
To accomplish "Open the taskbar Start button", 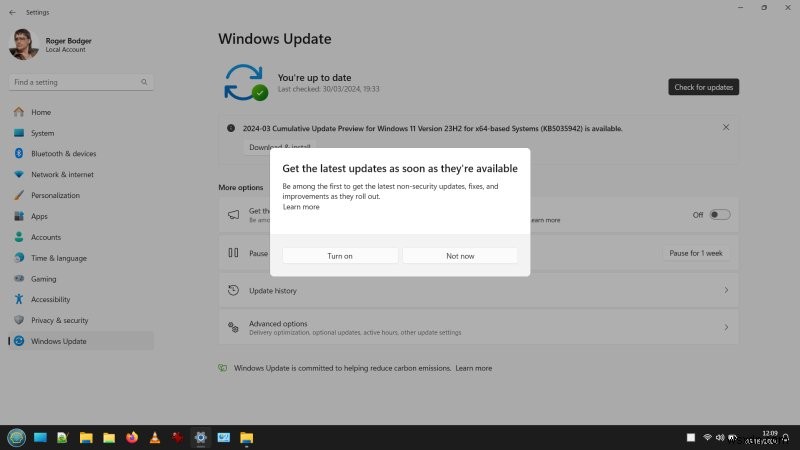I will pyautogui.click(x=16, y=437).
